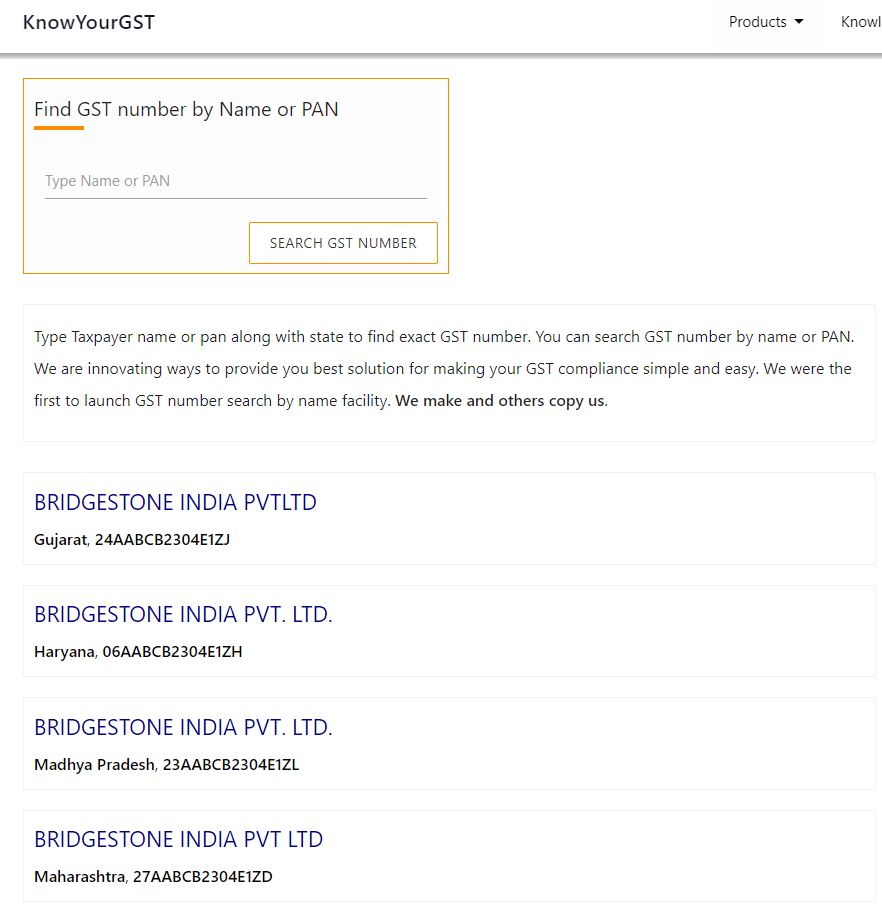
Task: Open BRIDGESTONE INDIA PVT. LTD. Haryana result
Action: pos(183,615)
